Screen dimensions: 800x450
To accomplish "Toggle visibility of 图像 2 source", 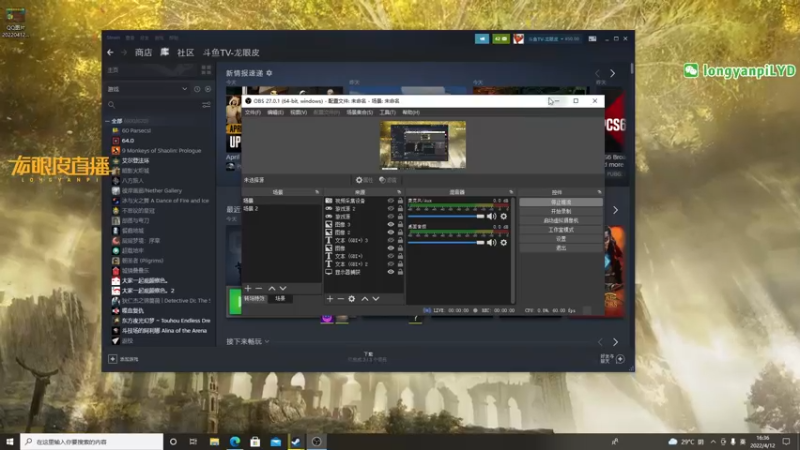I will 391,232.
